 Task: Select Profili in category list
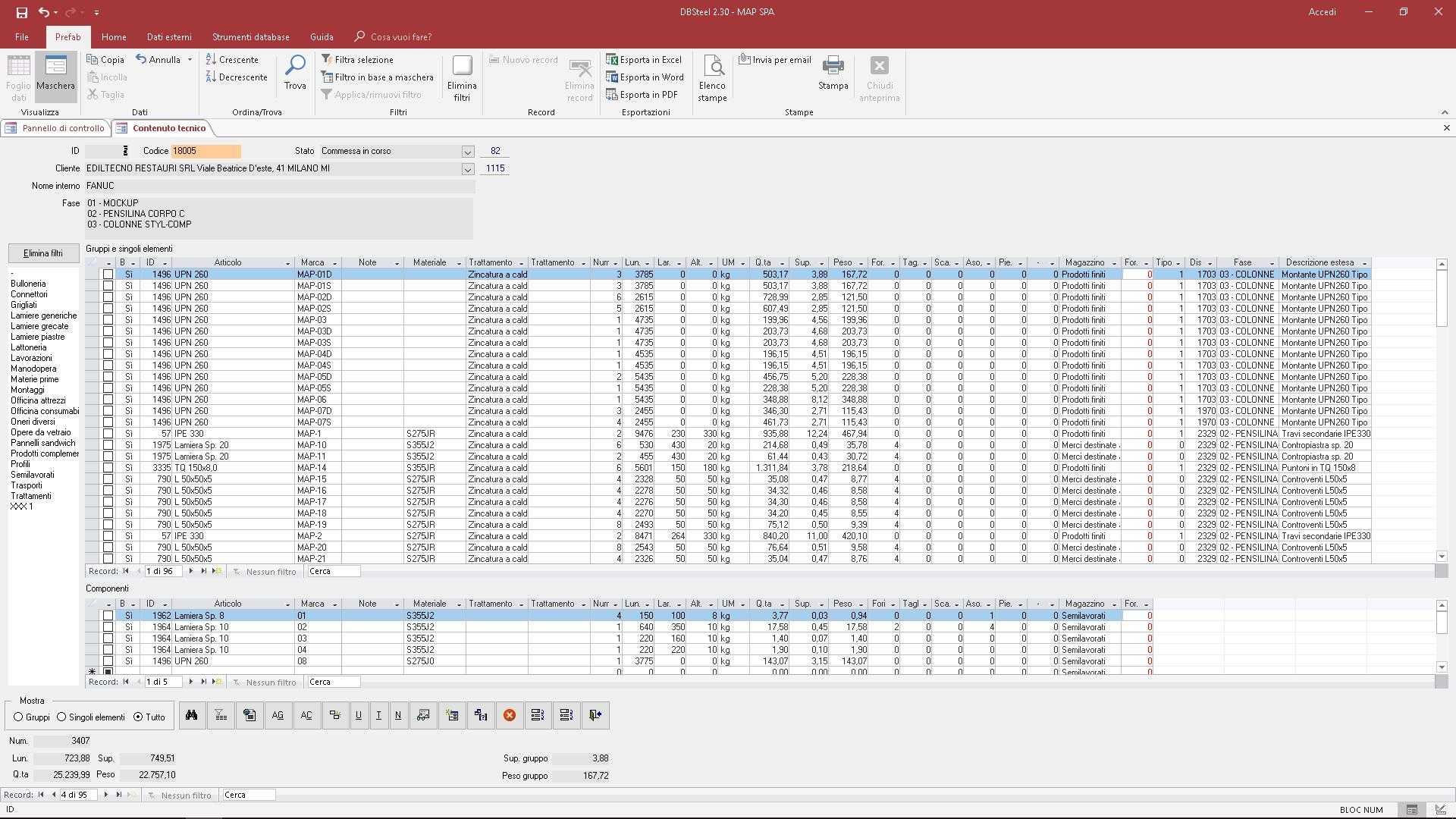20,464
